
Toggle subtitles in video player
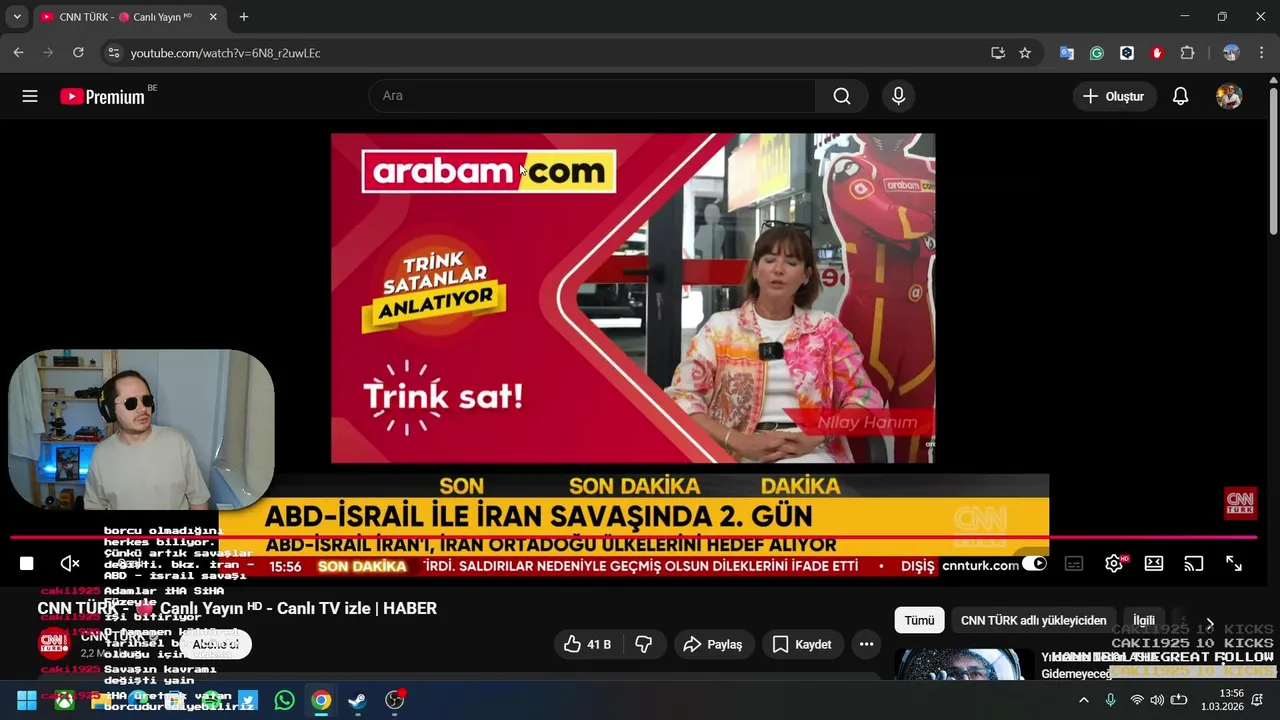[x=1074, y=564]
